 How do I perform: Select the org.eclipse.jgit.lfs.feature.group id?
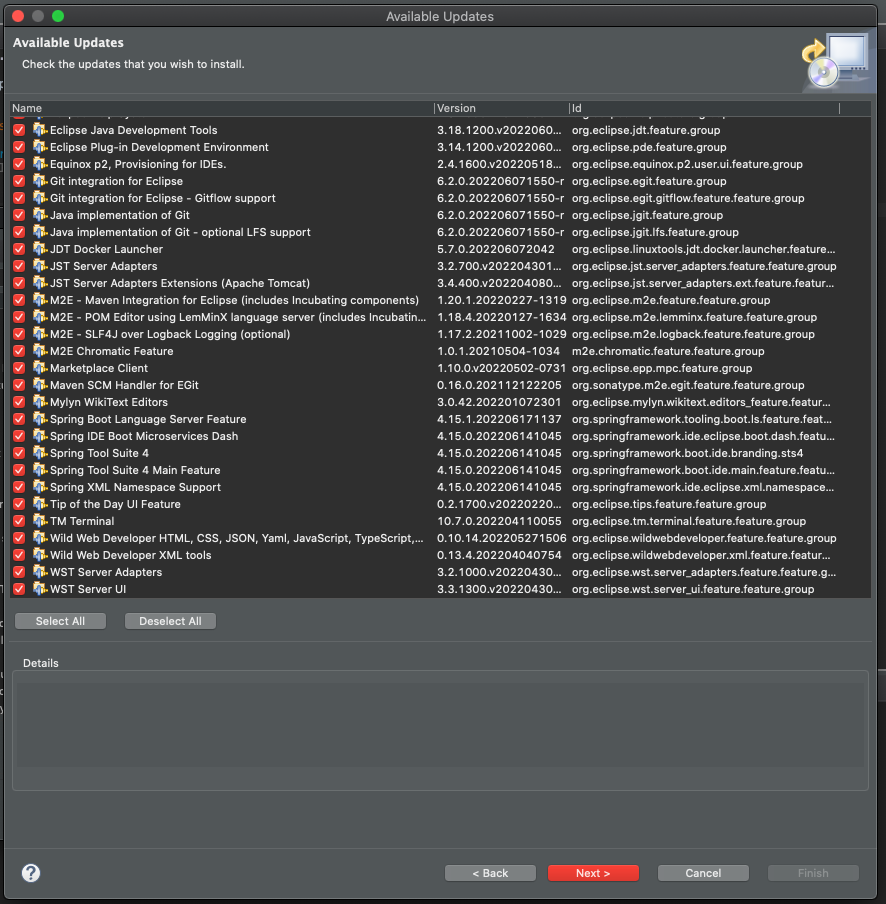click(655, 232)
